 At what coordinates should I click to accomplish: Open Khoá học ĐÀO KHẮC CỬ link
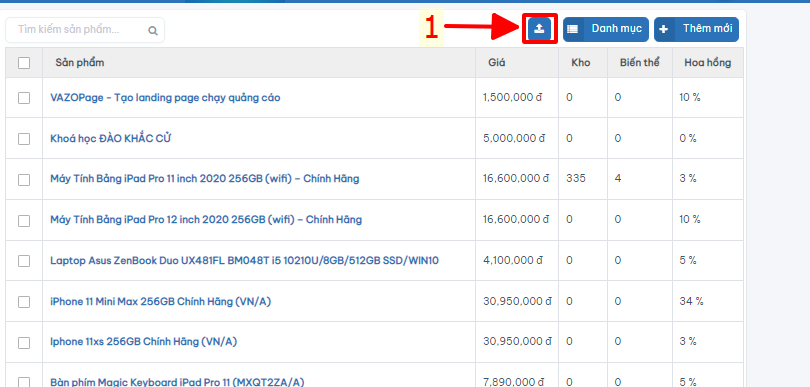click(111, 138)
